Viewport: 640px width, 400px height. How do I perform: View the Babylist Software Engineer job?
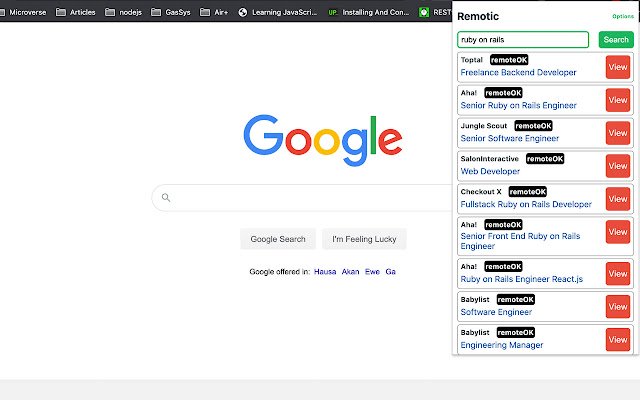click(618, 307)
